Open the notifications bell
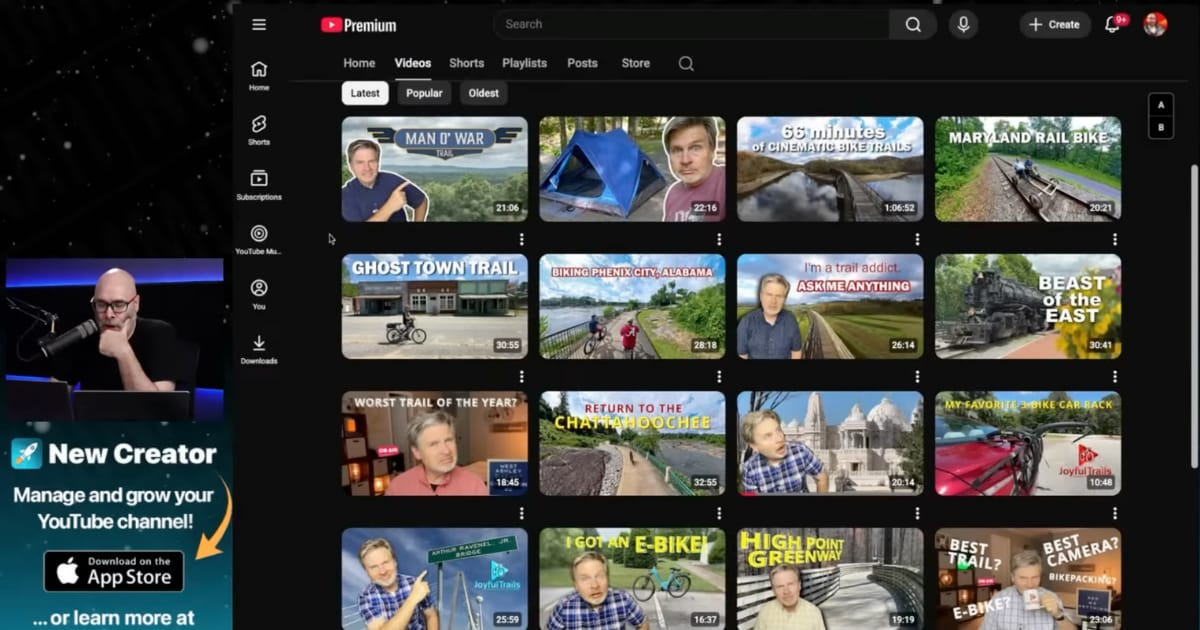This screenshot has width=1200, height=630. [x=1114, y=25]
